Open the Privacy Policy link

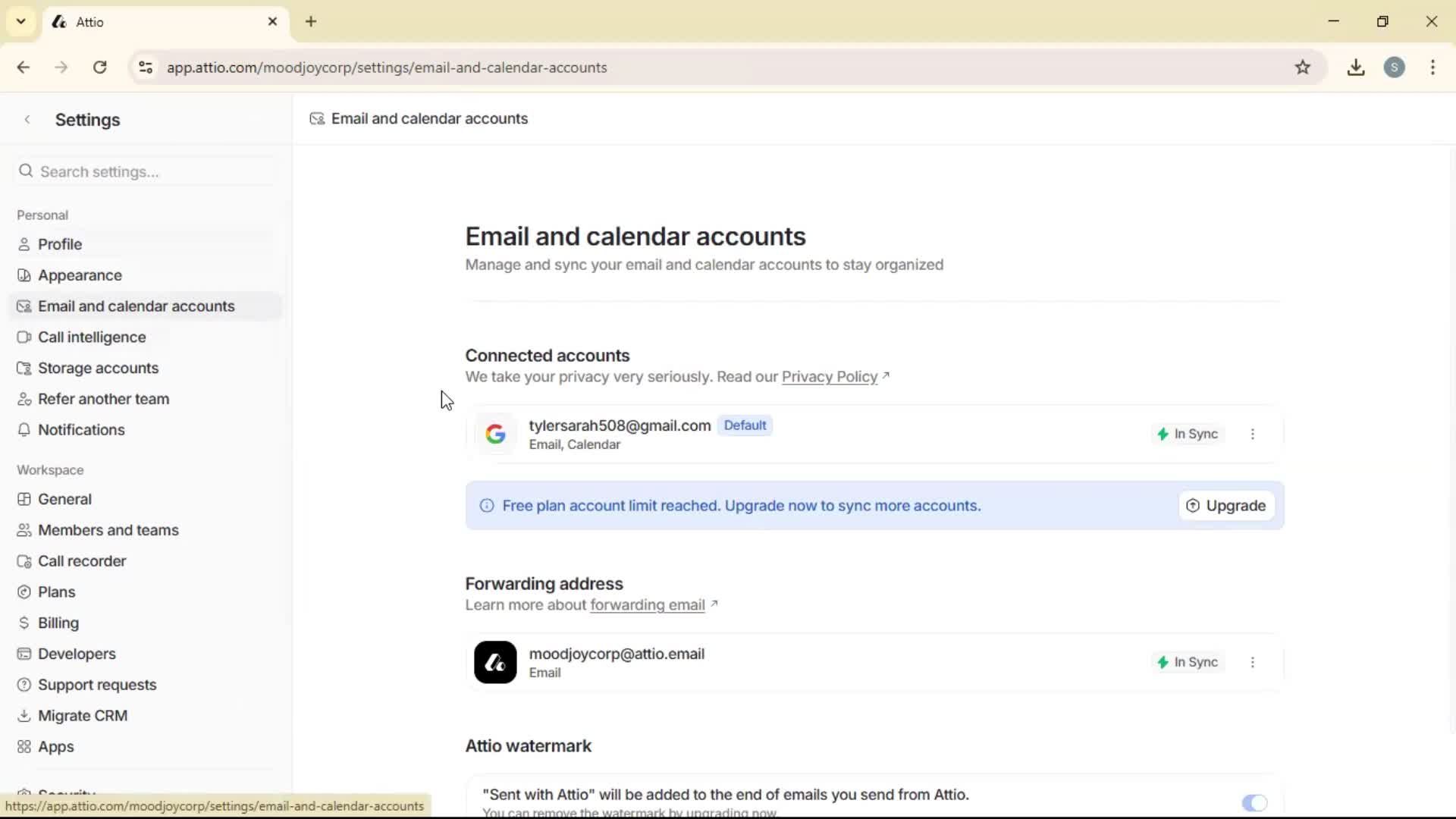(x=830, y=377)
